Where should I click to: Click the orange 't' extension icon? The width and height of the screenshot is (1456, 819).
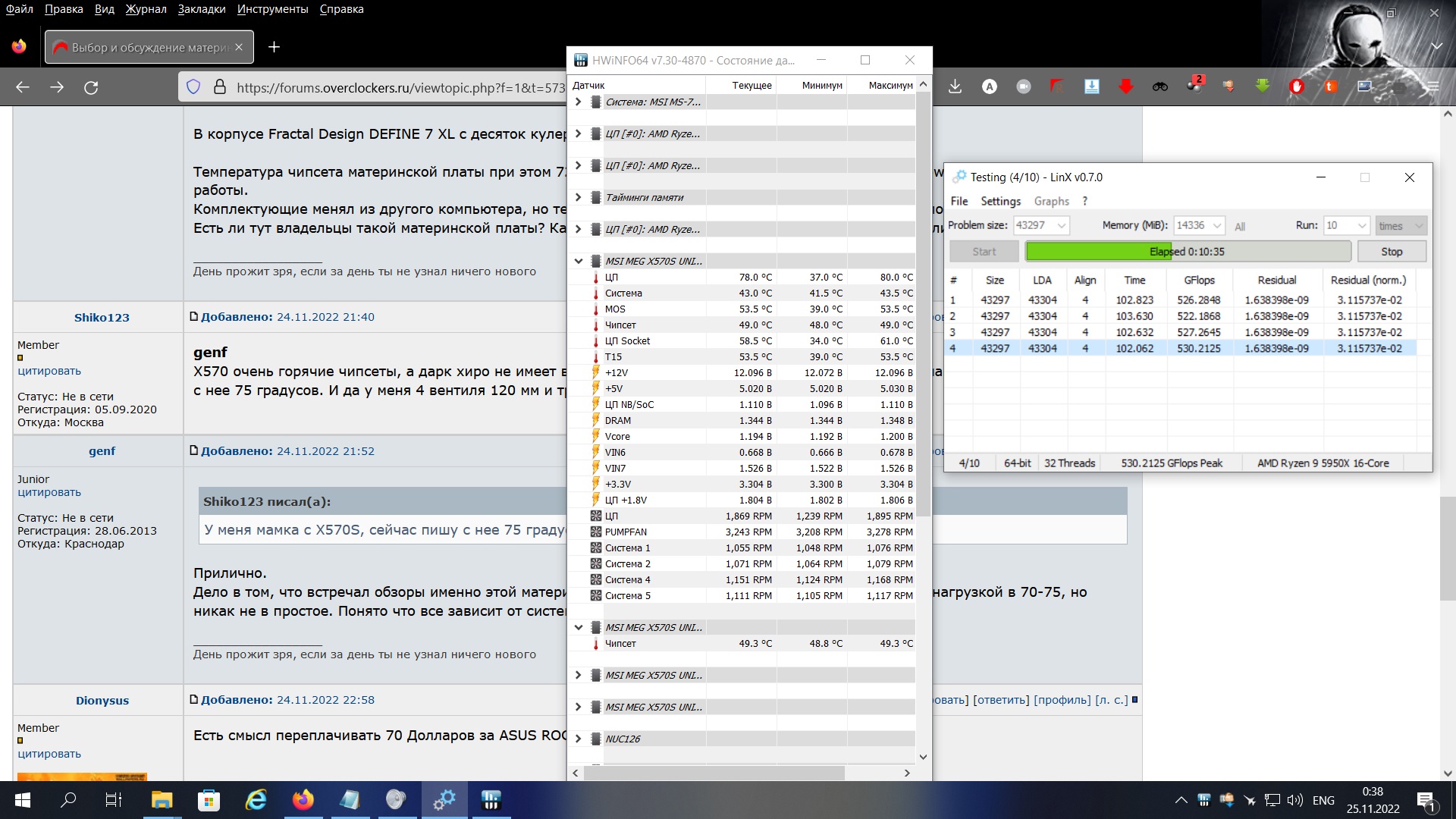[1330, 86]
